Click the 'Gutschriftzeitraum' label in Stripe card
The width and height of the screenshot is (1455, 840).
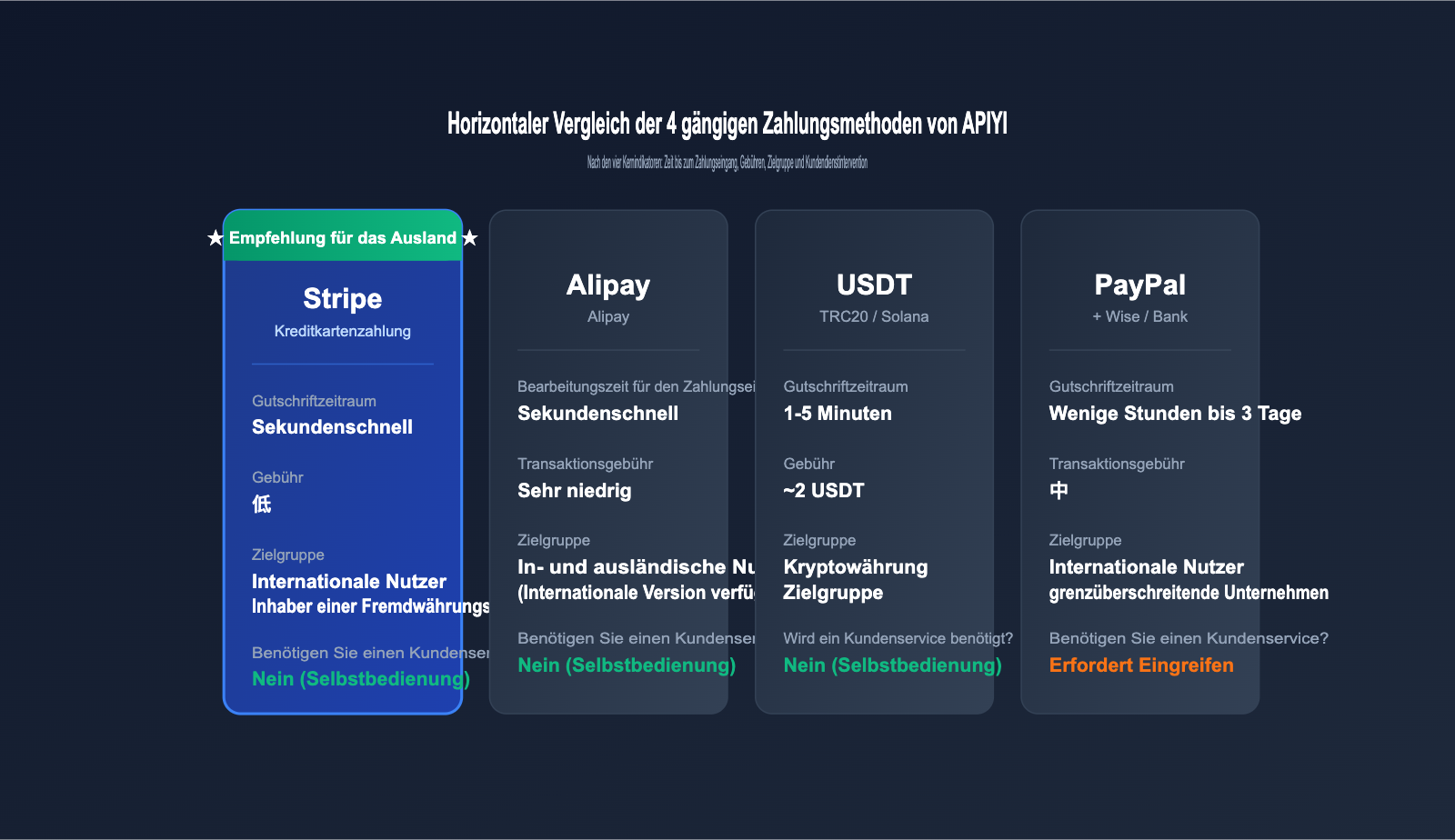pos(314,401)
